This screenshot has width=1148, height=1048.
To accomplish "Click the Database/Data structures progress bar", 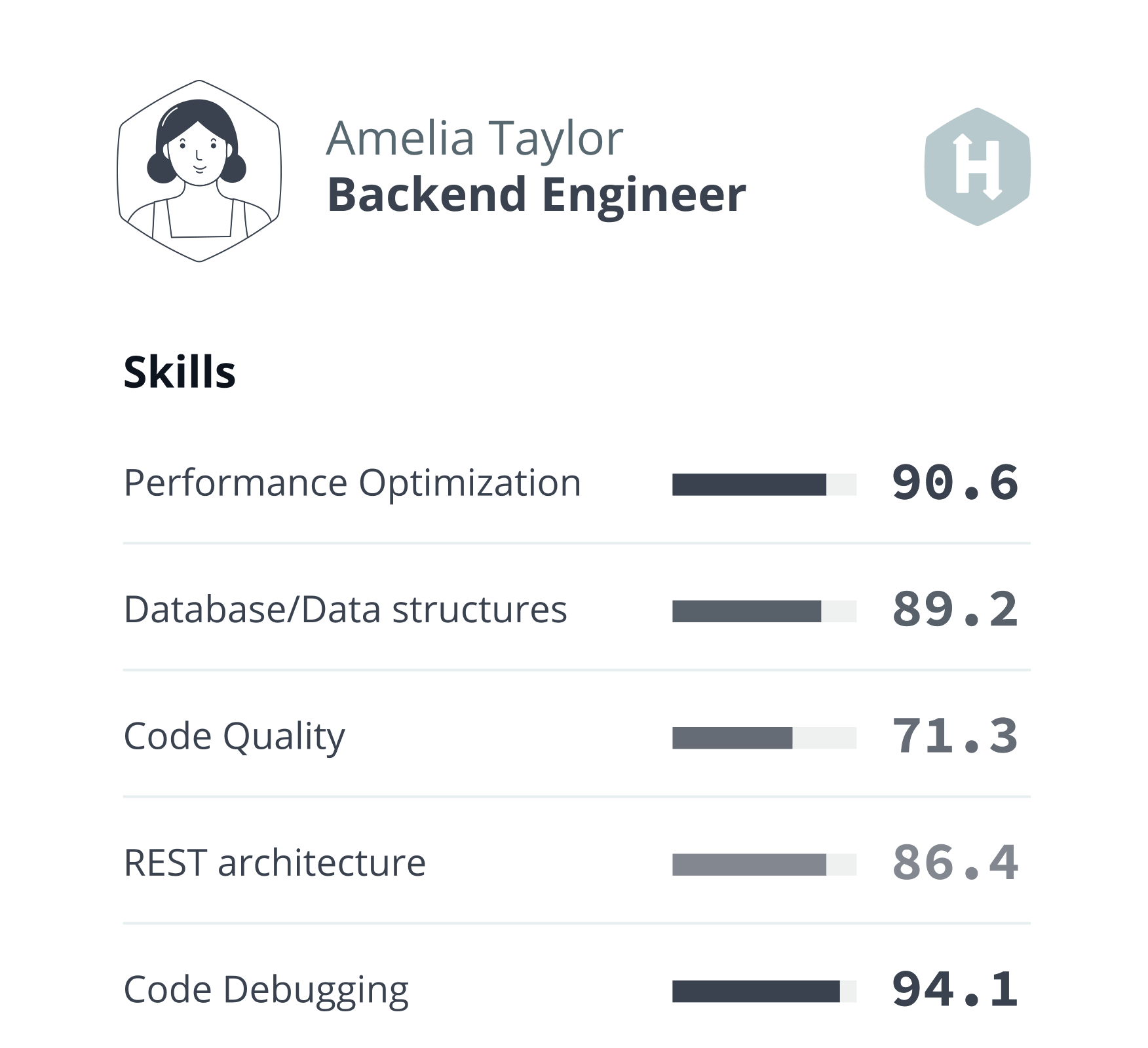I will click(x=764, y=611).
